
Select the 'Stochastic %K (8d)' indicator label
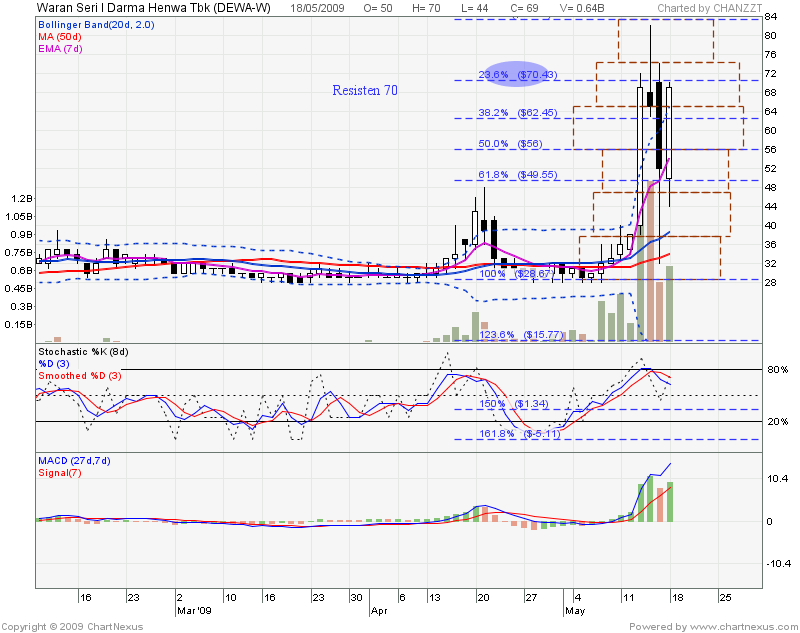click(83, 352)
